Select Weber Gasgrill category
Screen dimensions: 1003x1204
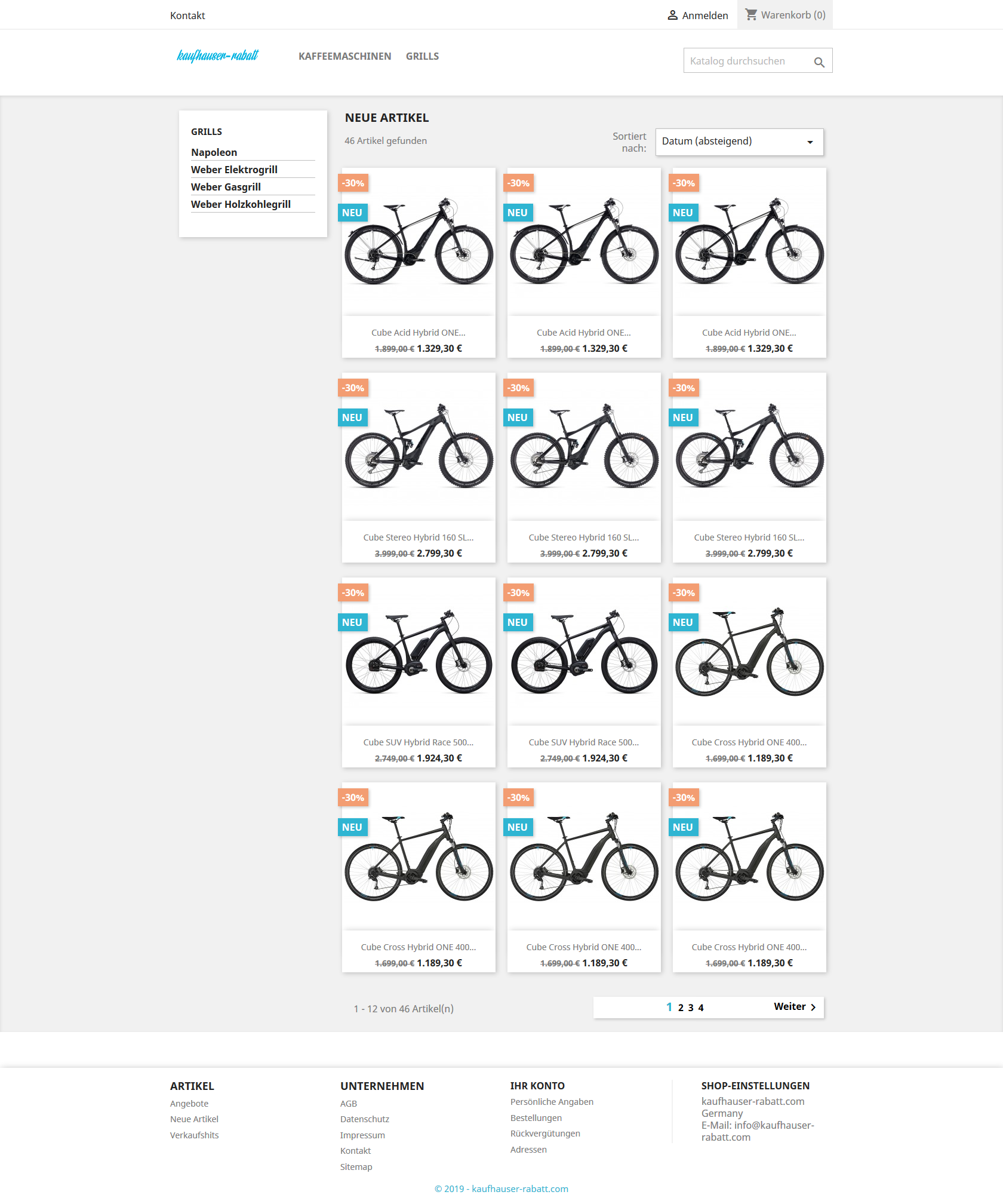(x=226, y=187)
